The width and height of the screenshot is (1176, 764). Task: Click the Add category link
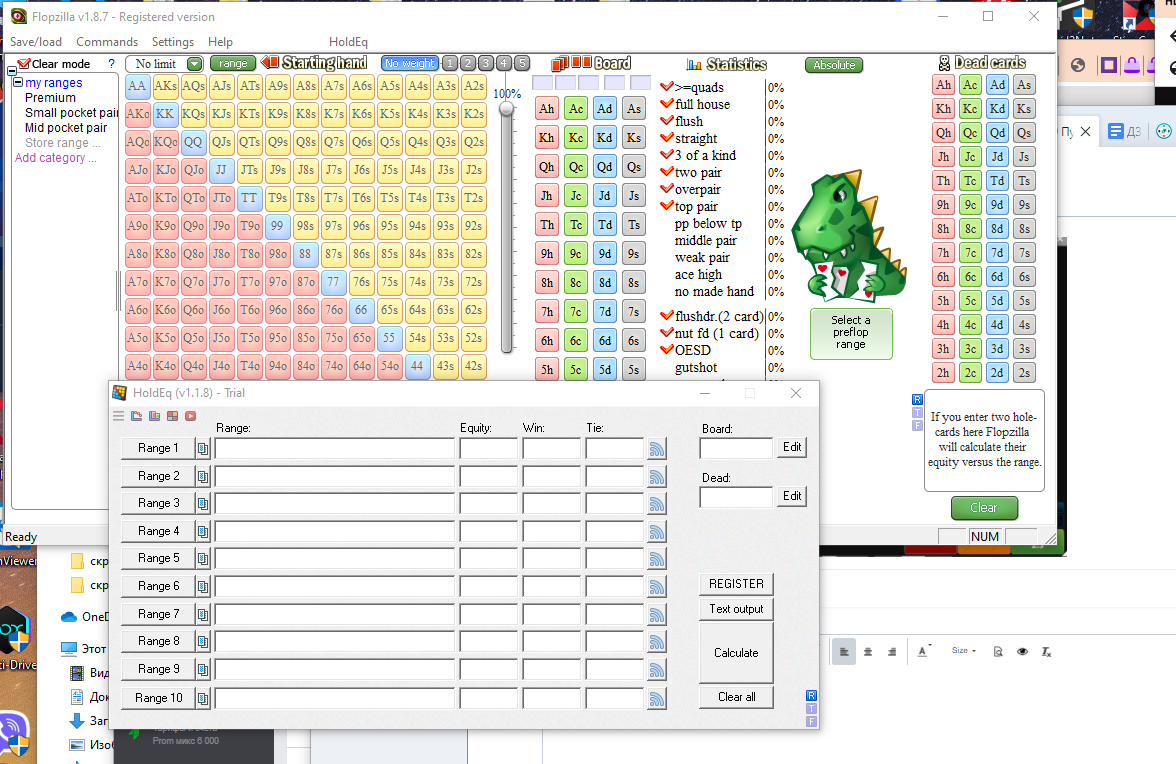click(56, 157)
